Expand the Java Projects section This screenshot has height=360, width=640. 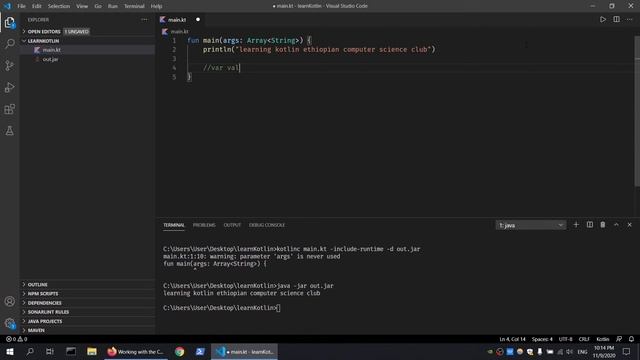pyautogui.click(x=88, y=321)
